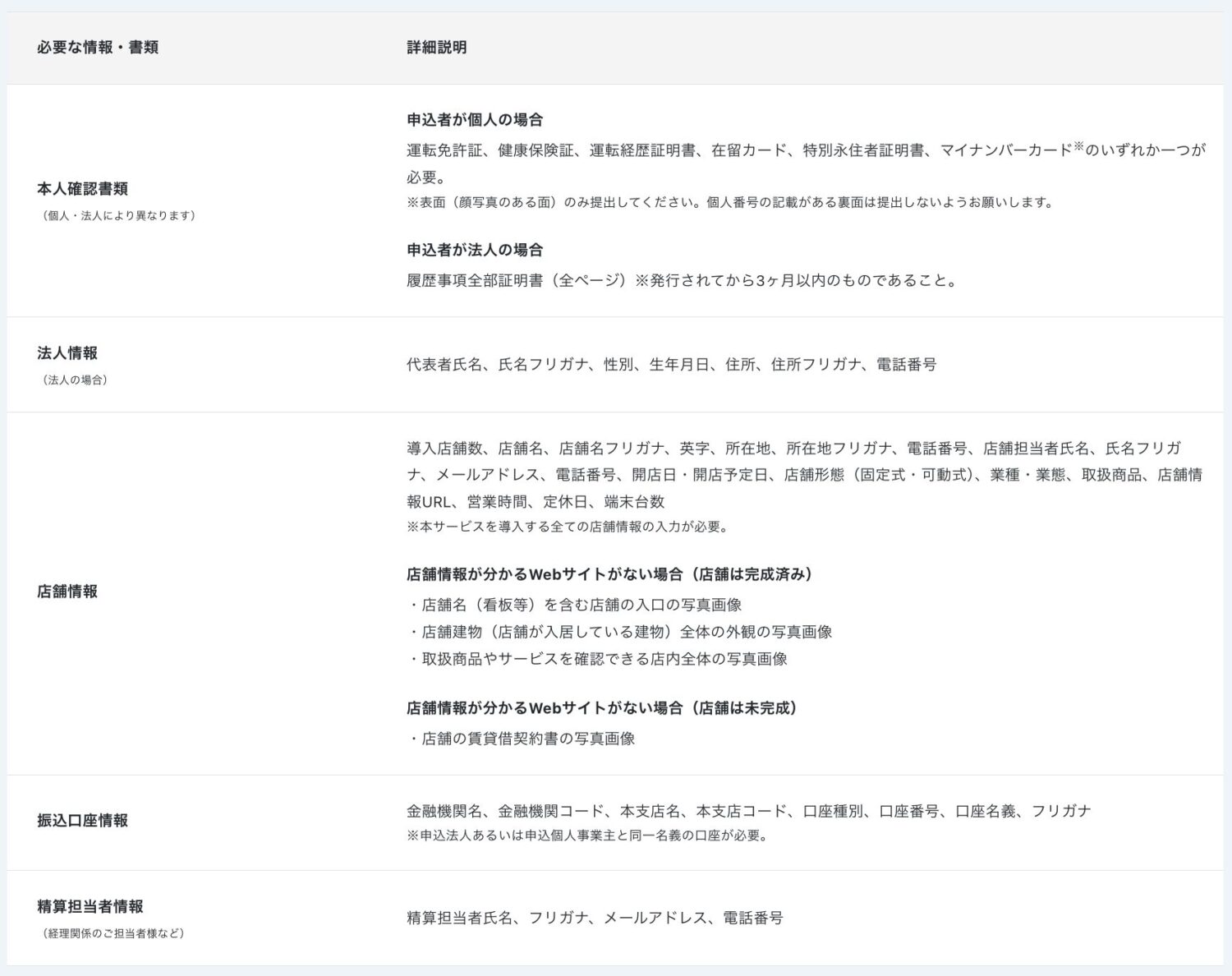Select the 店舗情報 row label
This screenshot has height=976, width=1232.
pos(67,588)
